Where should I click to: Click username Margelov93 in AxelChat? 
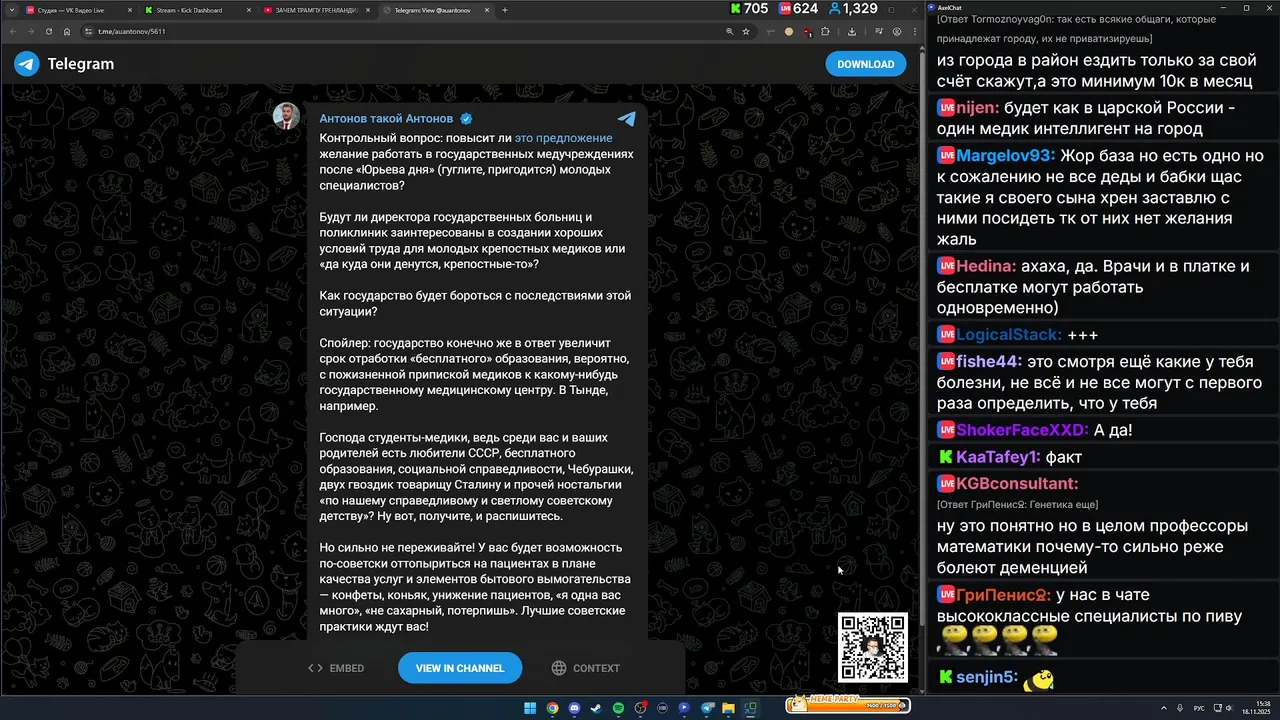tap(1005, 156)
